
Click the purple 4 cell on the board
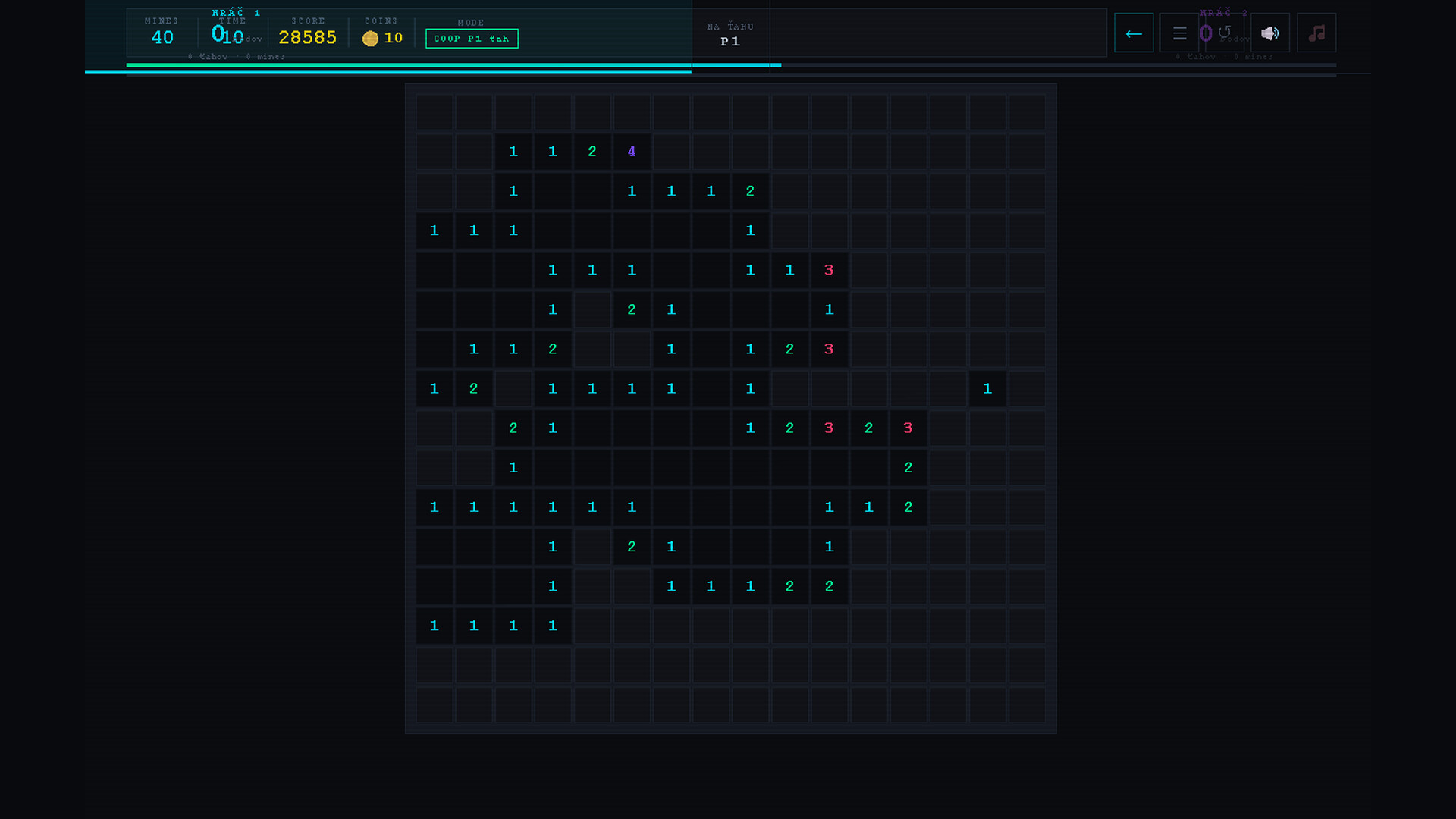(632, 152)
